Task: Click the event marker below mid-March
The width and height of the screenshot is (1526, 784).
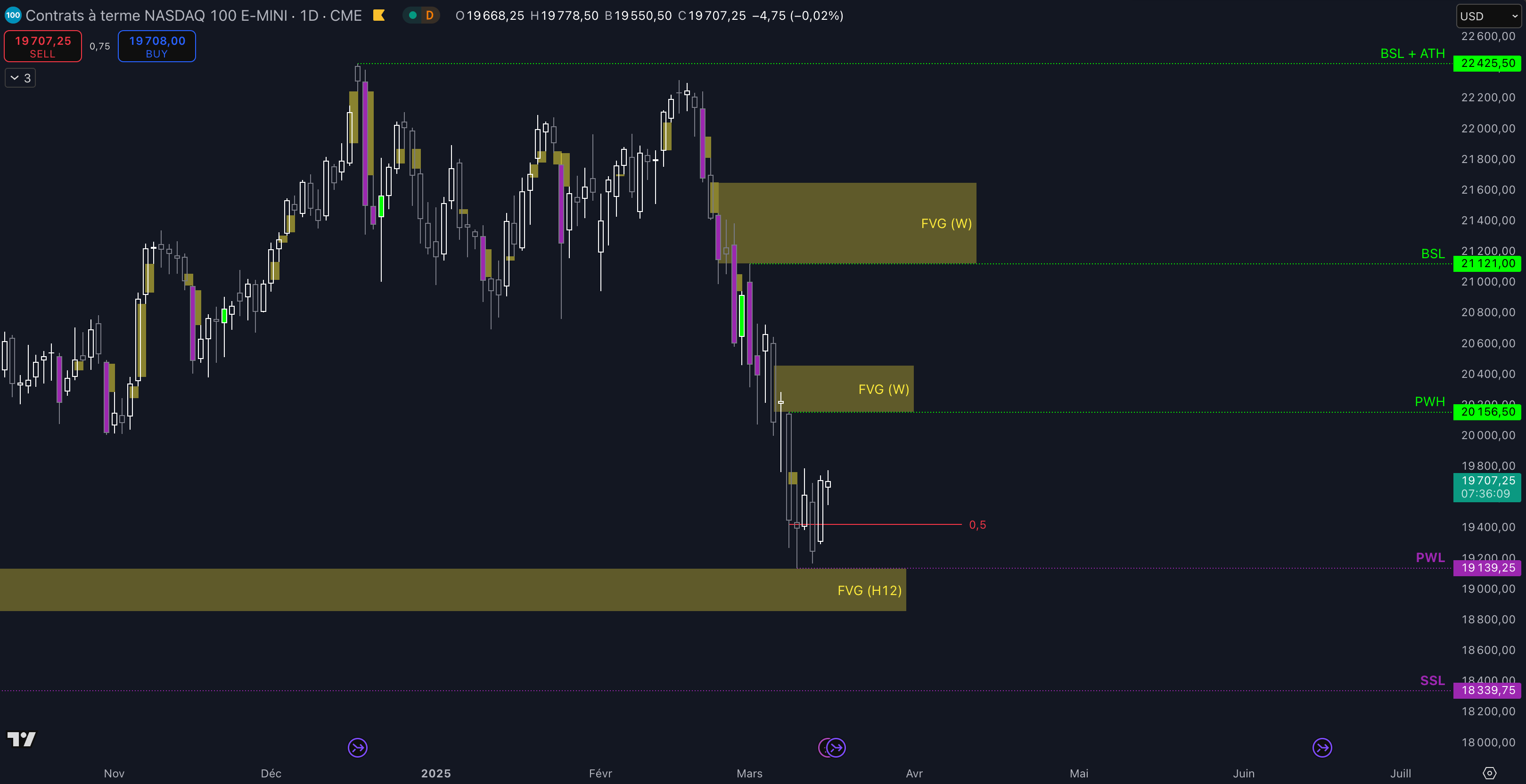Action: coord(836,747)
